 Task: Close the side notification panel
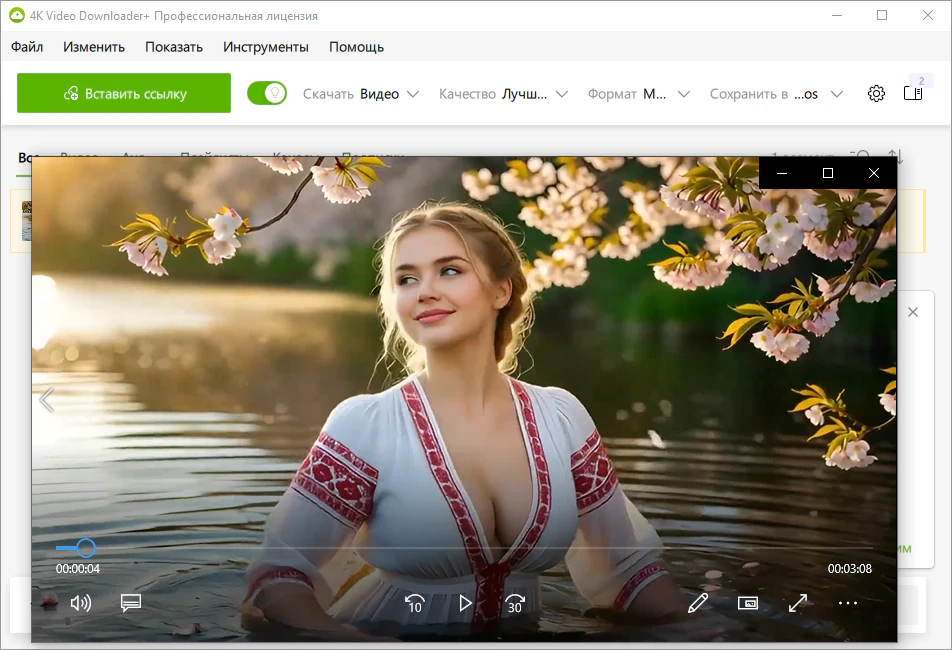click(913, 312)
